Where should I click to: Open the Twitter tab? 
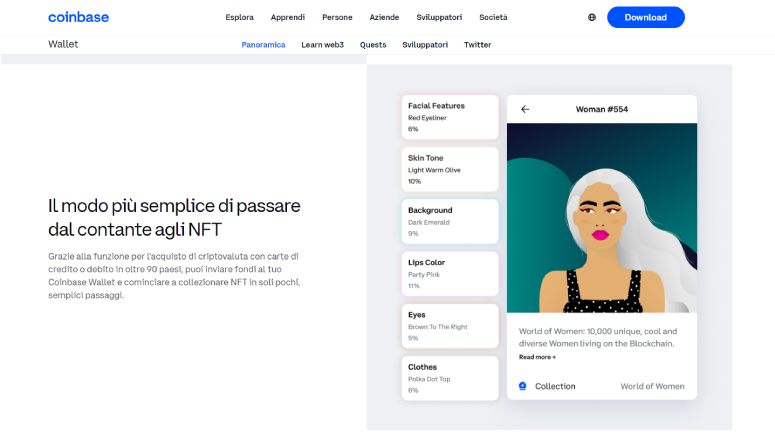tap(477, 44)
